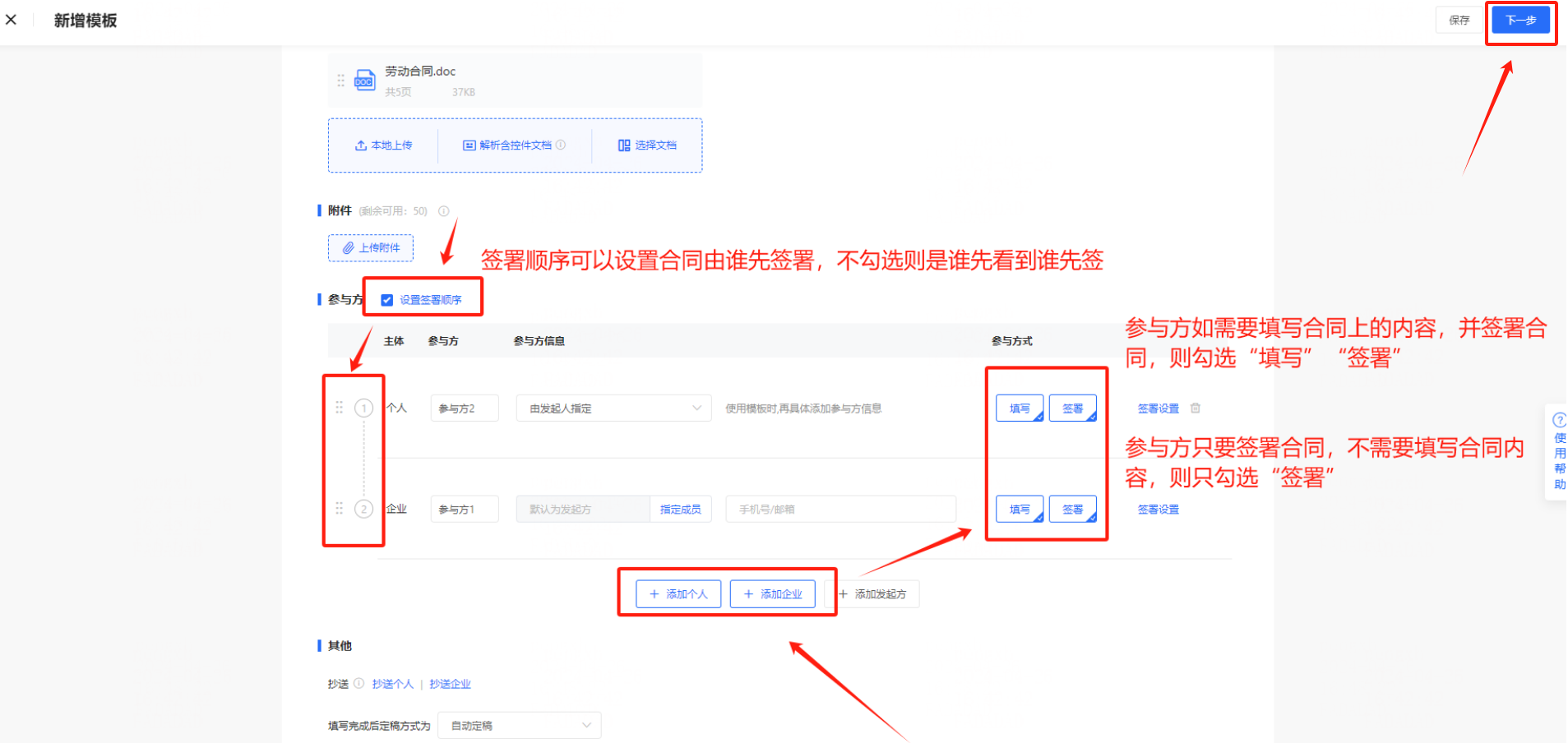Select the 本地上传 upload option
Image resolution: width=1568 pixels, height=743 pixels.
point(384,145)
